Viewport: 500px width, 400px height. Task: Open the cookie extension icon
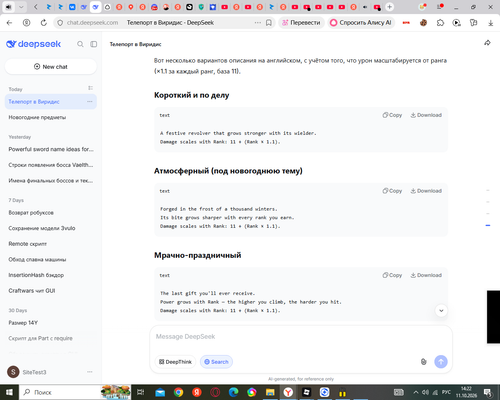(x=423, y=23)
